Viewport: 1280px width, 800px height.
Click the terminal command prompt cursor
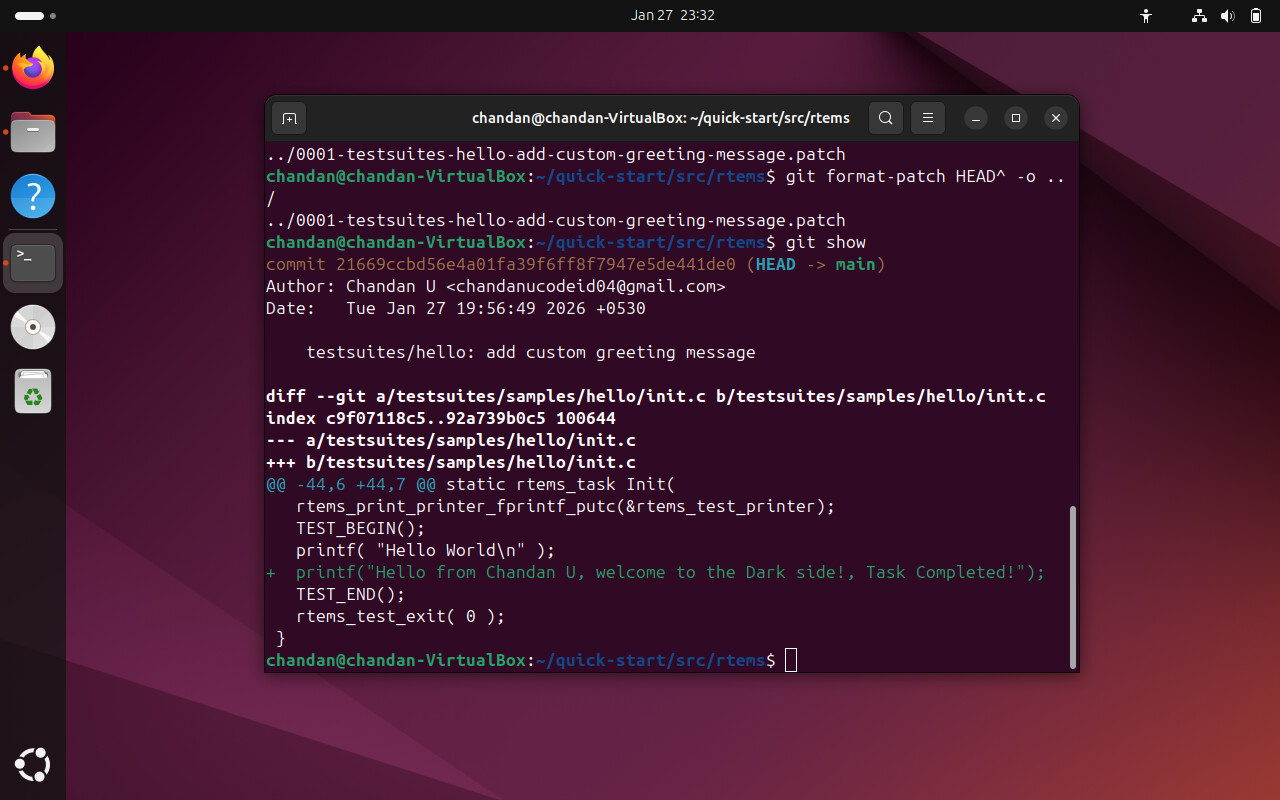(791, 660)
